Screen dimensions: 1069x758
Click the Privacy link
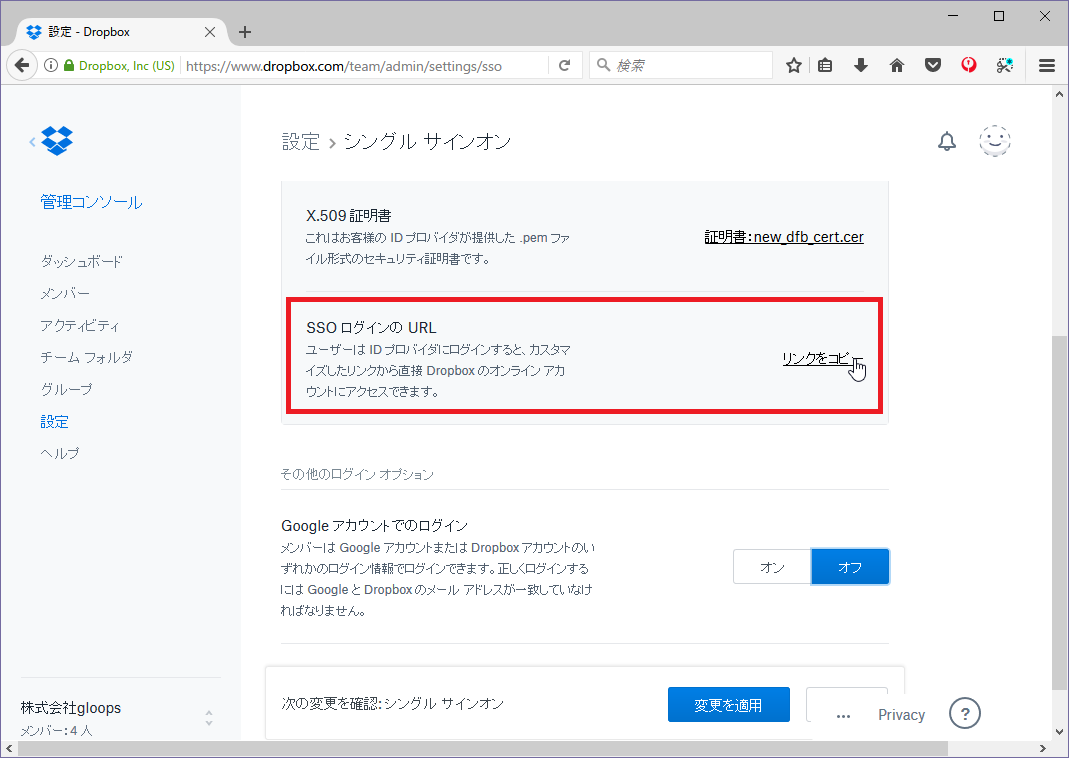[x=901, y=714]
